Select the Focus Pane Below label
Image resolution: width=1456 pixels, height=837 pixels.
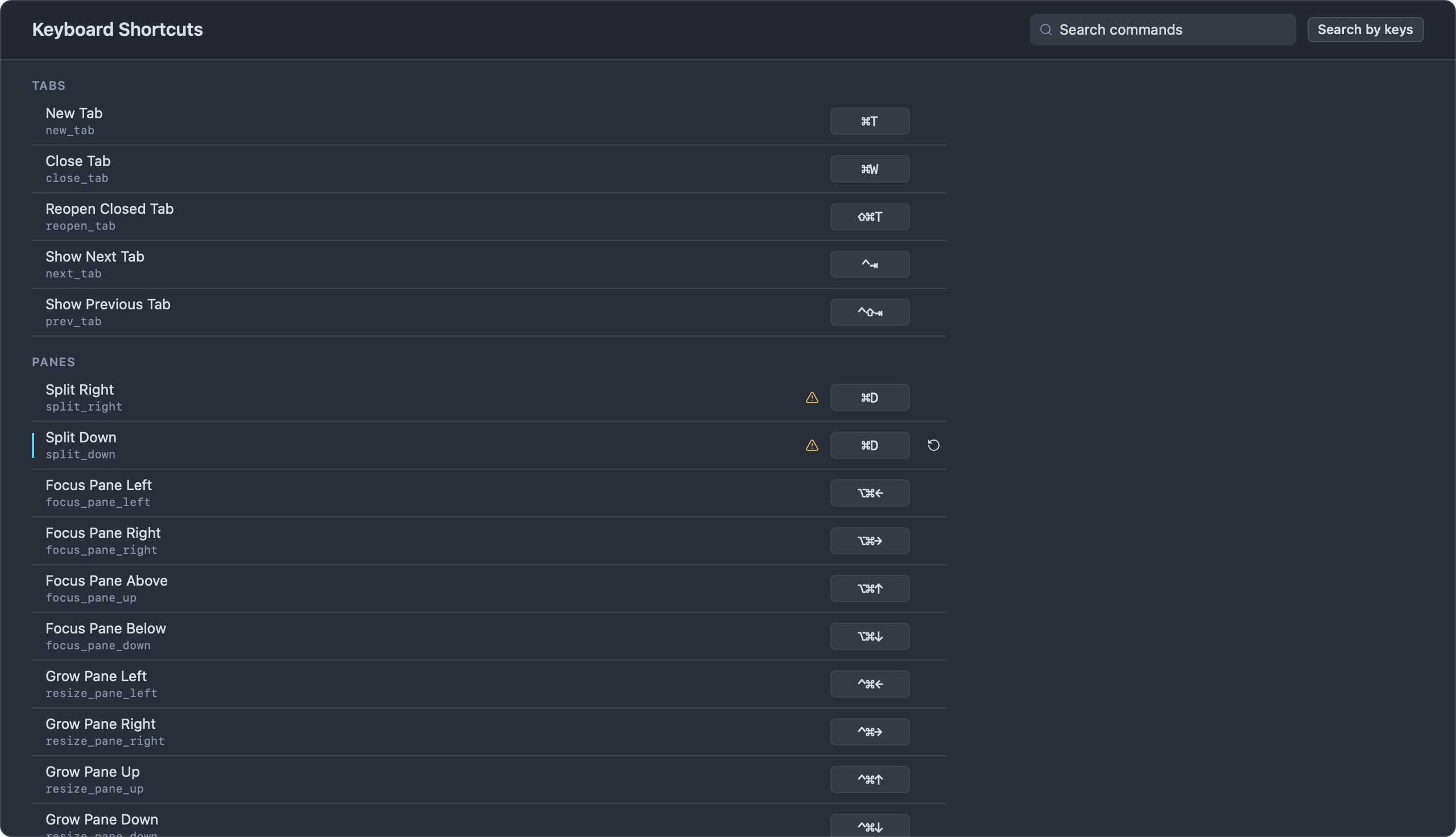106,628
